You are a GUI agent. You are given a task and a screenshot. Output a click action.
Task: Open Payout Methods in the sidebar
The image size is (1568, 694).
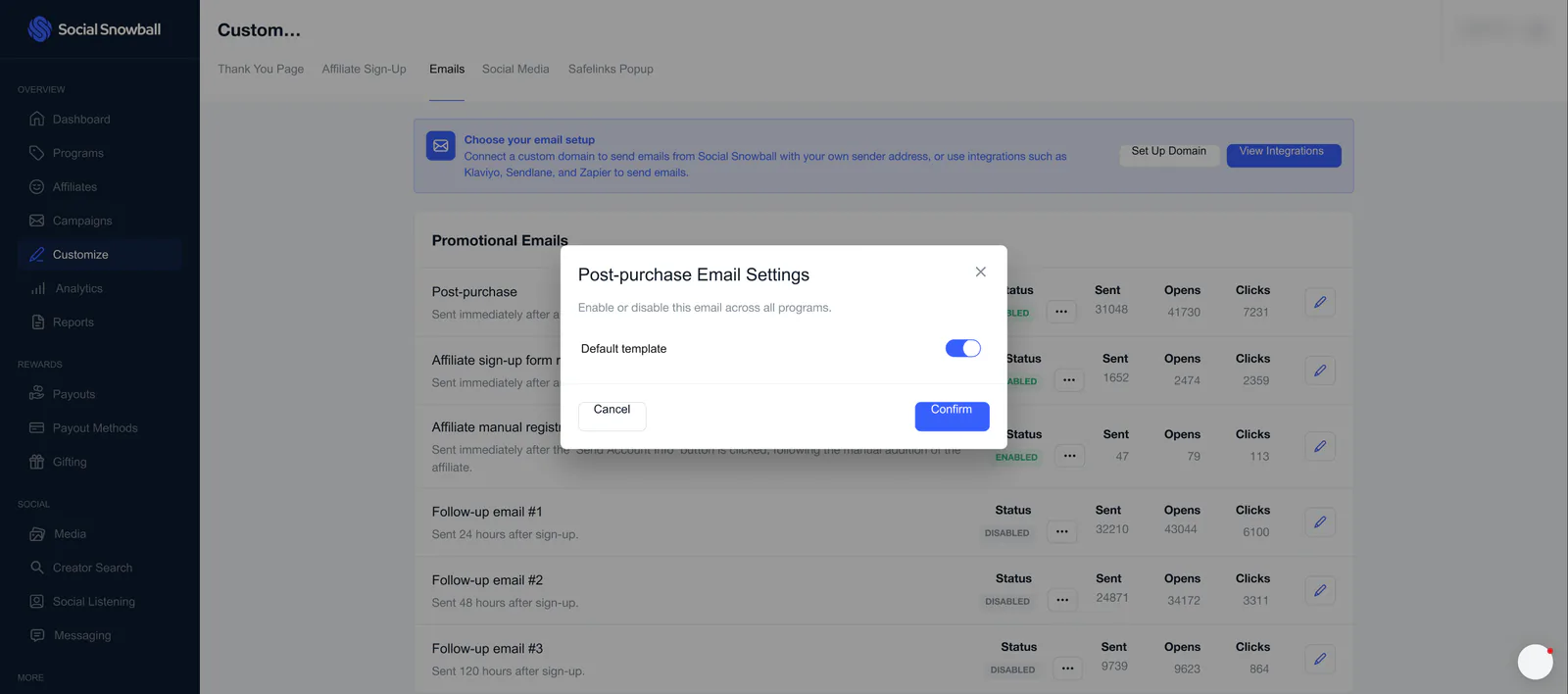pyautogui.click(x=95, y=428)
